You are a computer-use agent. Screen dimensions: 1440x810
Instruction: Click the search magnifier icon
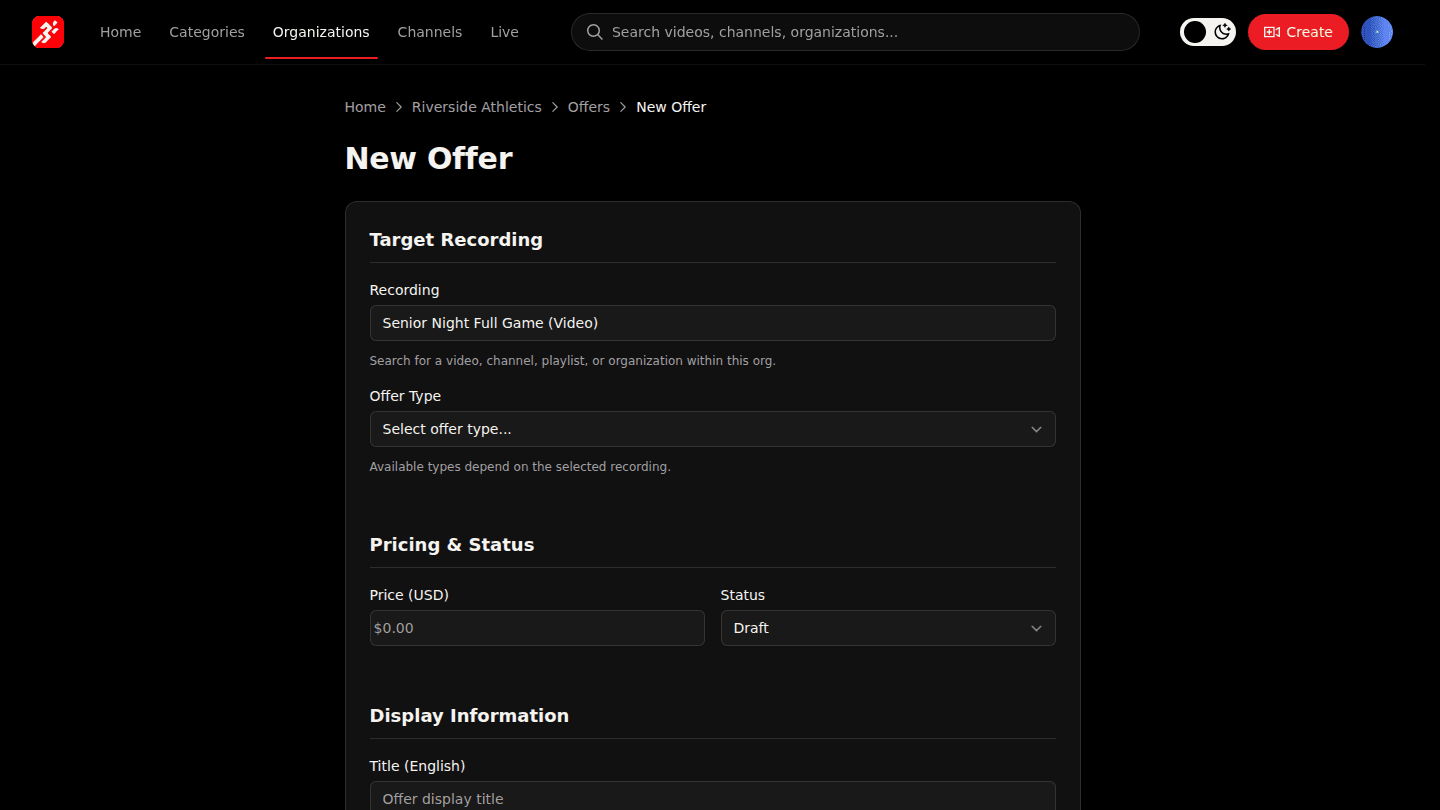tap(594, 32)
